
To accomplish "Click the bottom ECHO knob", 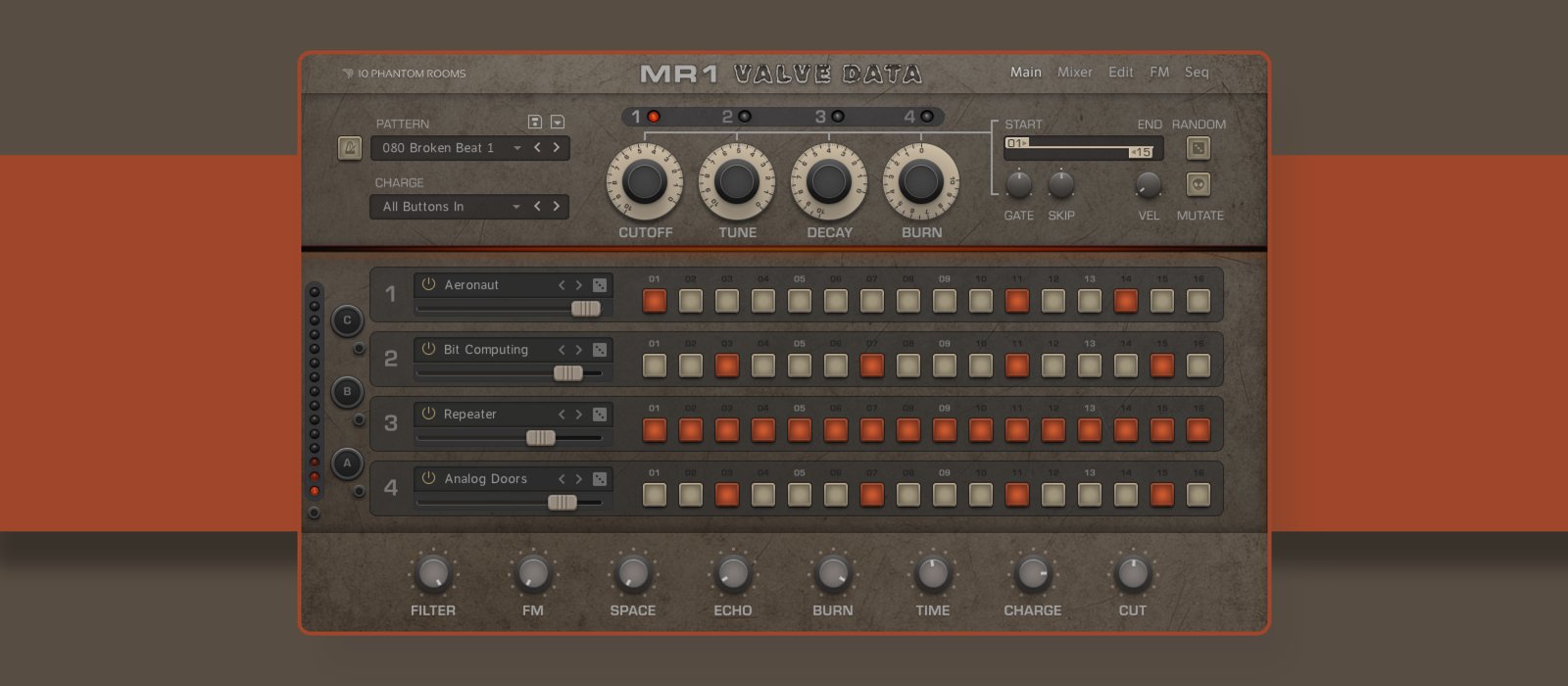I will tap(732, 574).
